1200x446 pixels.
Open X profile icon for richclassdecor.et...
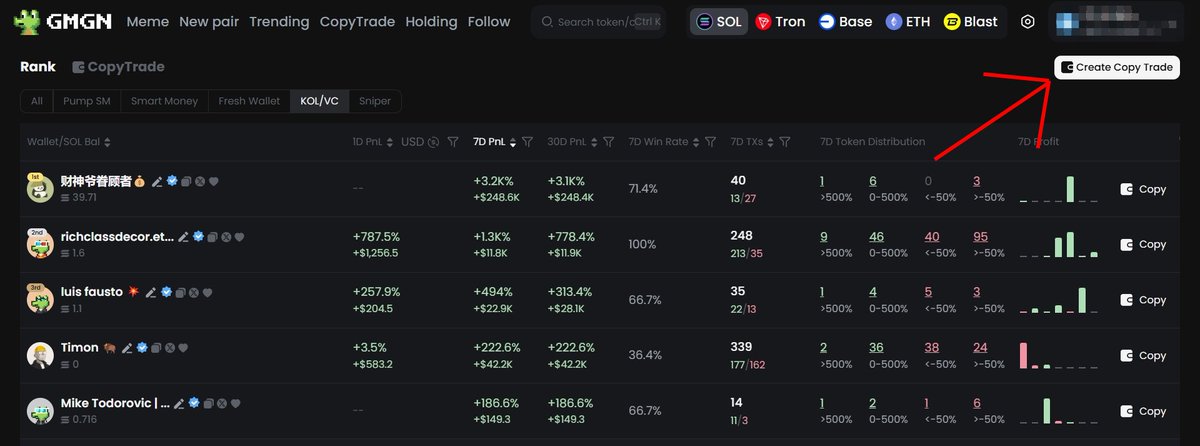coord(226,237)
